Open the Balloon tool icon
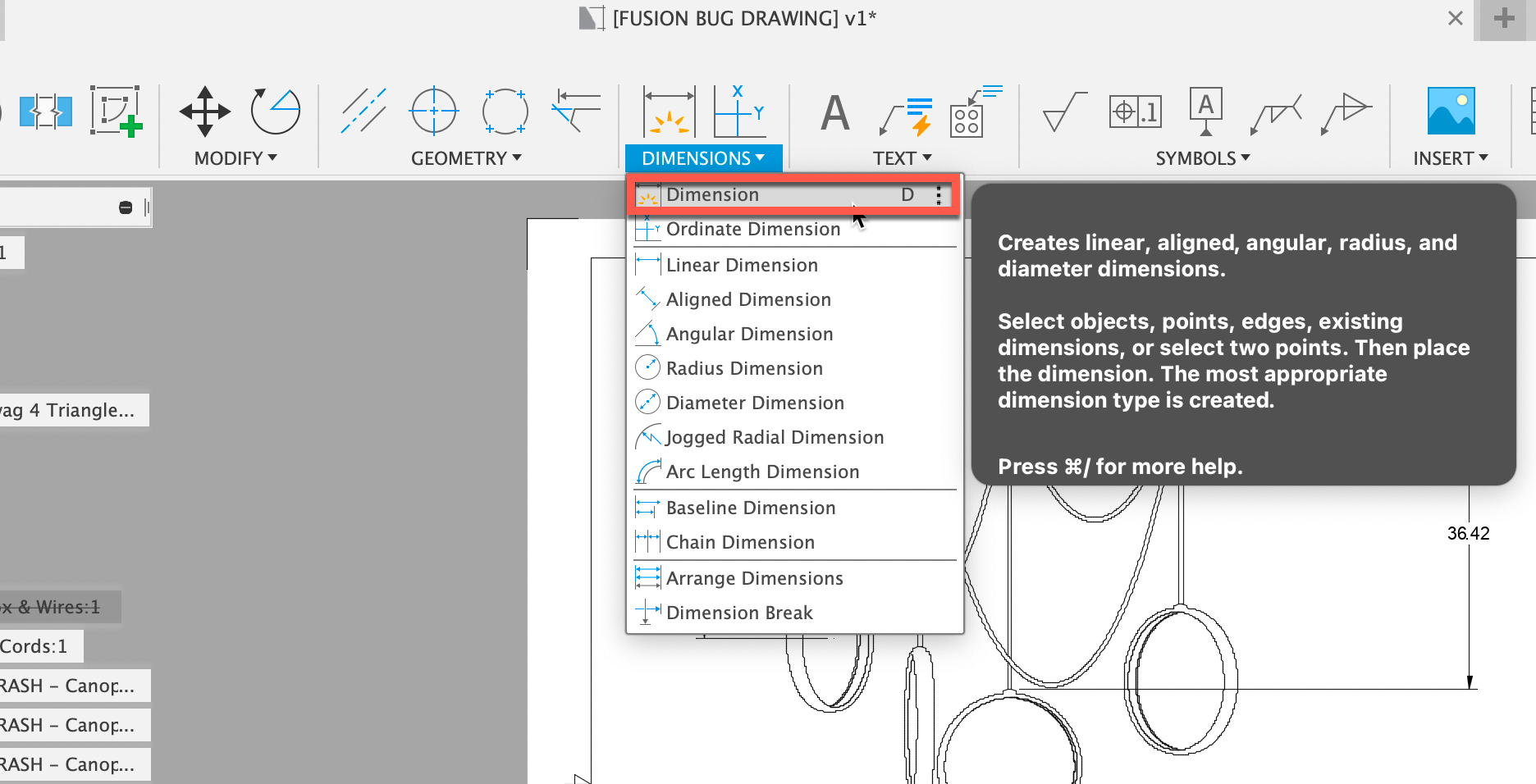The height and width of the screenshot is (784, 1536). [x=975, y=111]
